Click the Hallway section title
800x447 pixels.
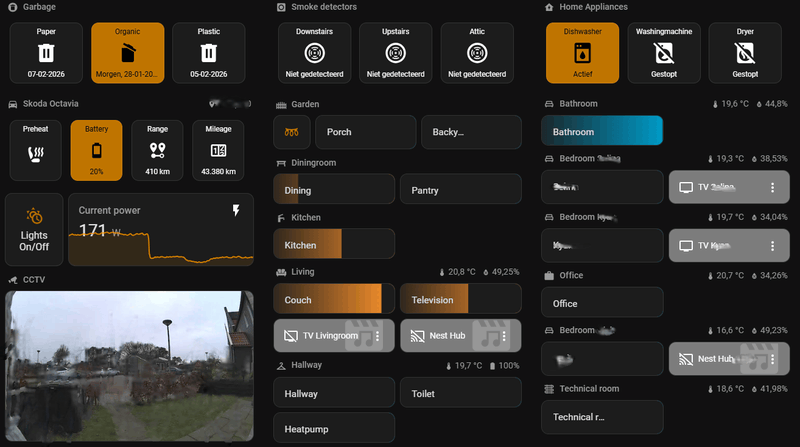click(x=307, y=365)
